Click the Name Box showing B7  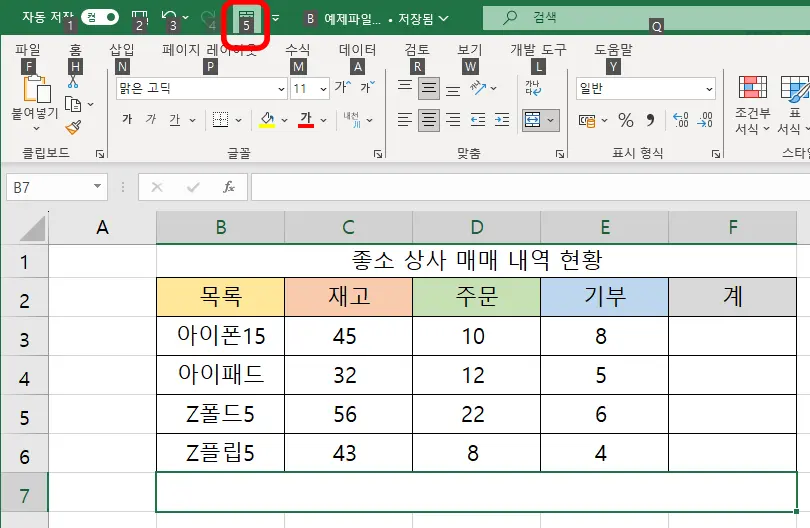coord(57,187)
